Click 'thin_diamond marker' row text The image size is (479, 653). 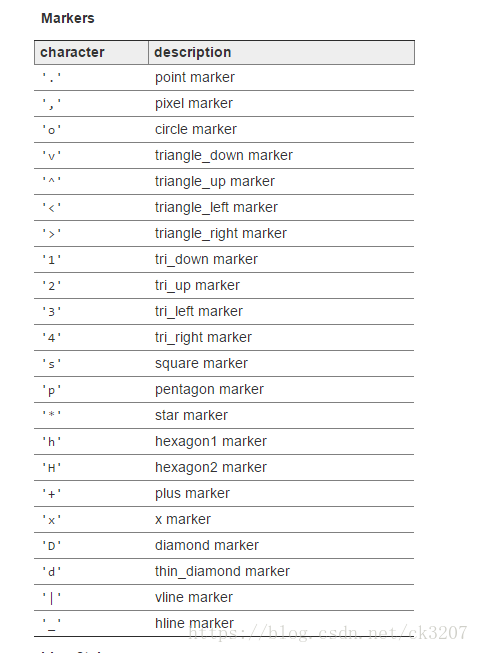tap(222, 571)
